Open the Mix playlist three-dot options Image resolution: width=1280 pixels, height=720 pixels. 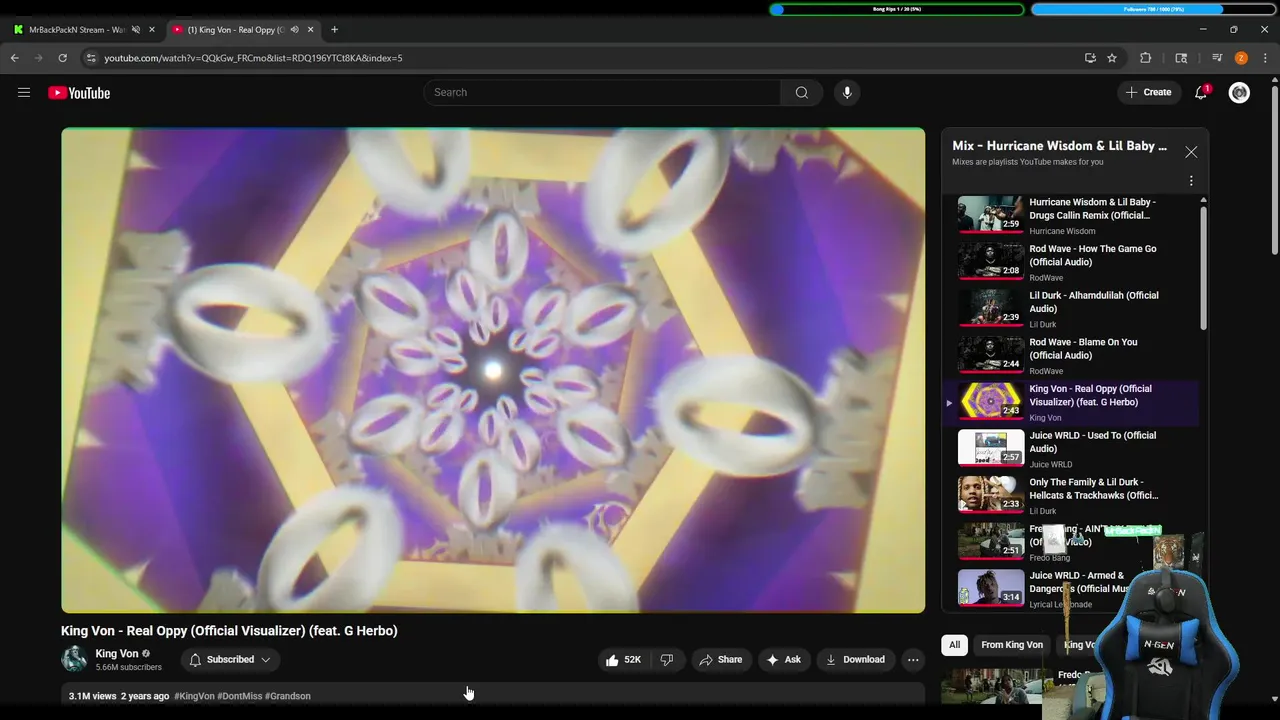point(1191,181)
